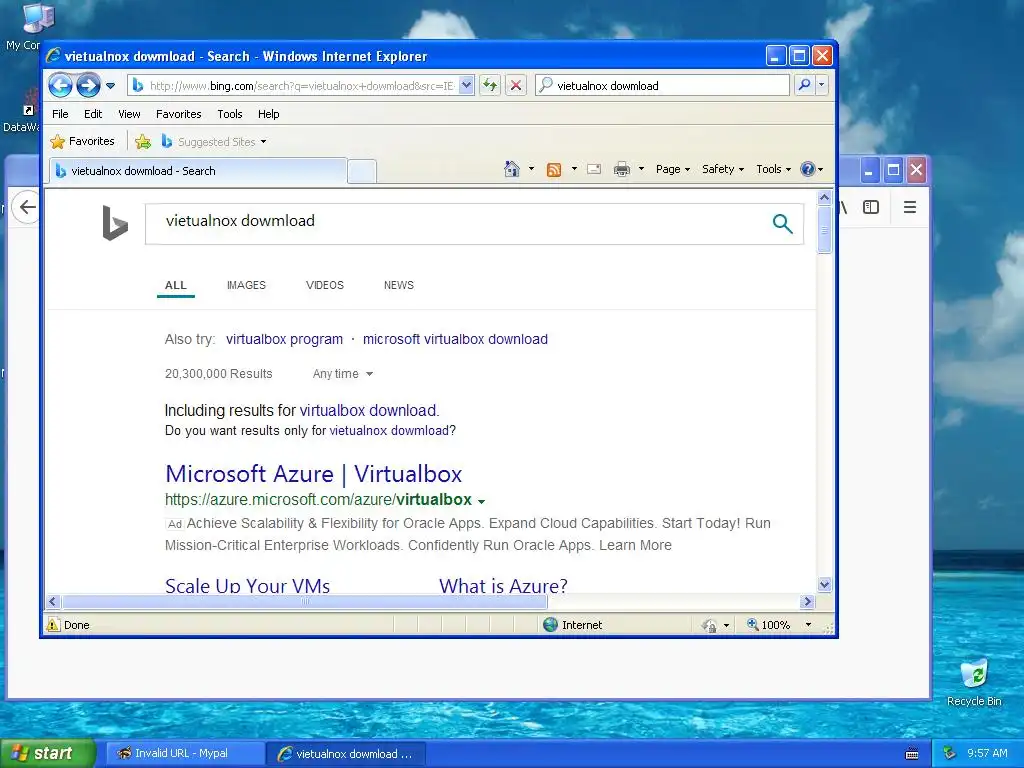Click Bing search magnifier icon
The width and height of the screenshot is (1024, 768).
tap(782, 223)
